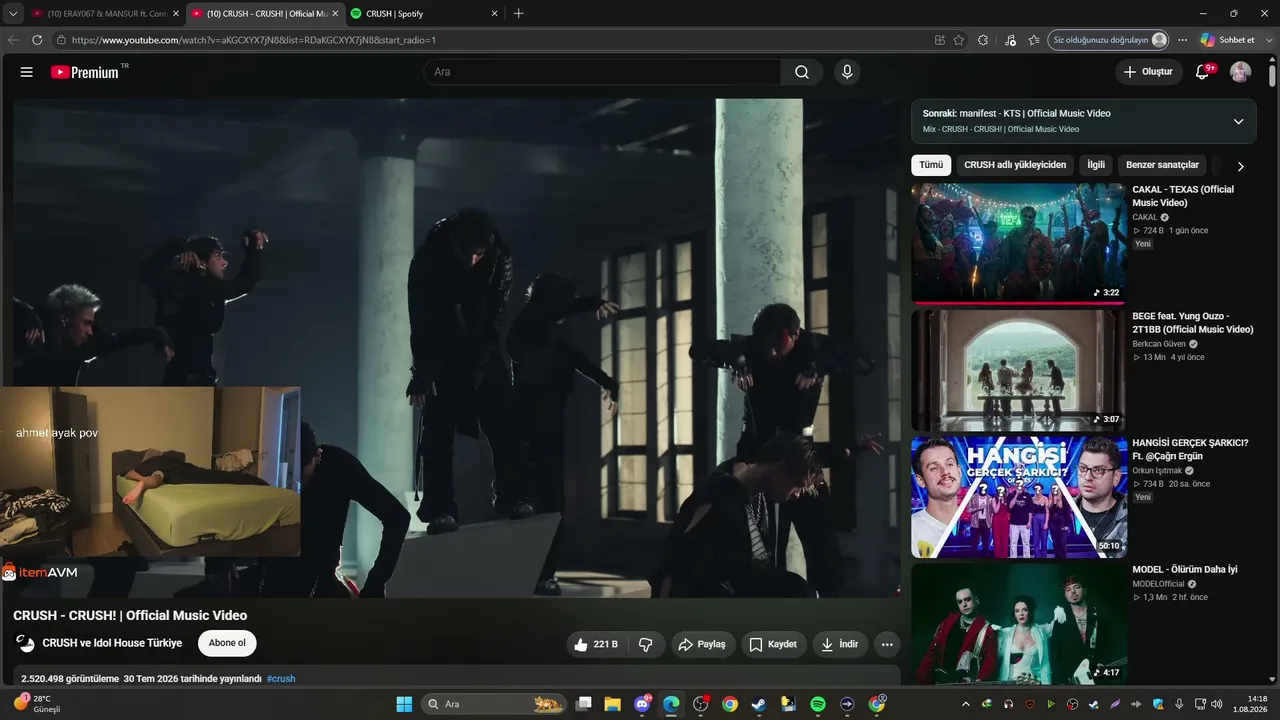Click the YouTube search magnifier button
The image size is (1280, 720).
(x=802, y=72)
